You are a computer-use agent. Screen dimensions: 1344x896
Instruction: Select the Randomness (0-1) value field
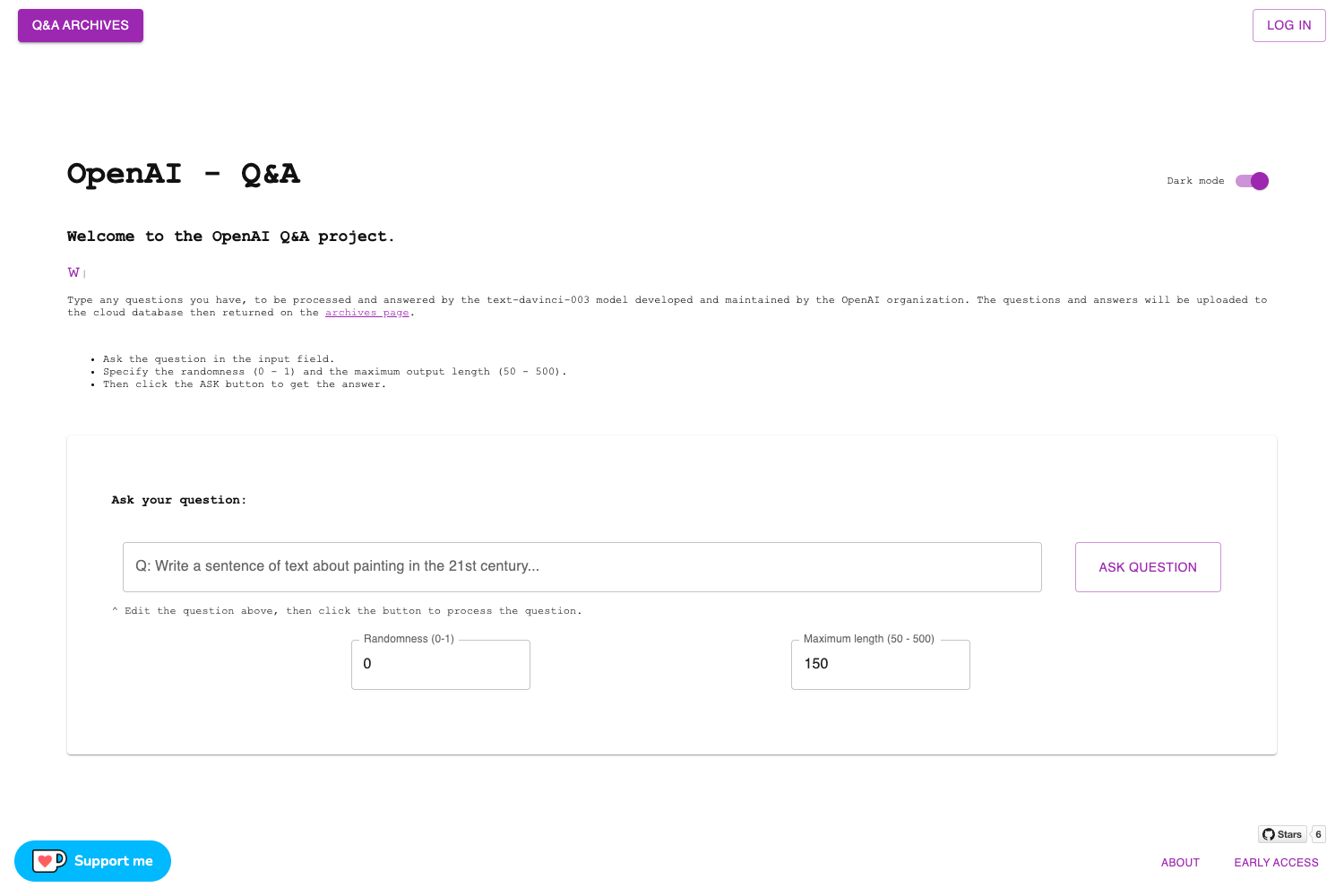coord(441,665)
